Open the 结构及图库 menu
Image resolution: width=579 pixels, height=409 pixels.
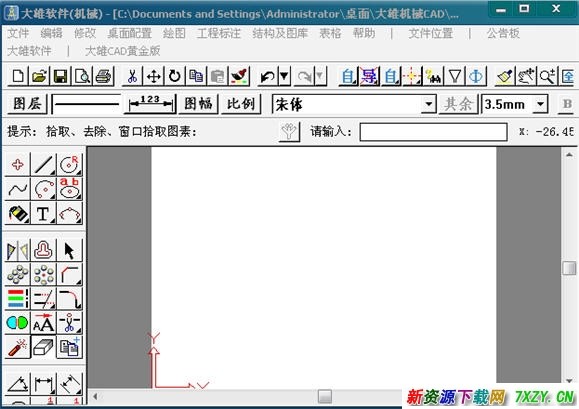point(280,33)
